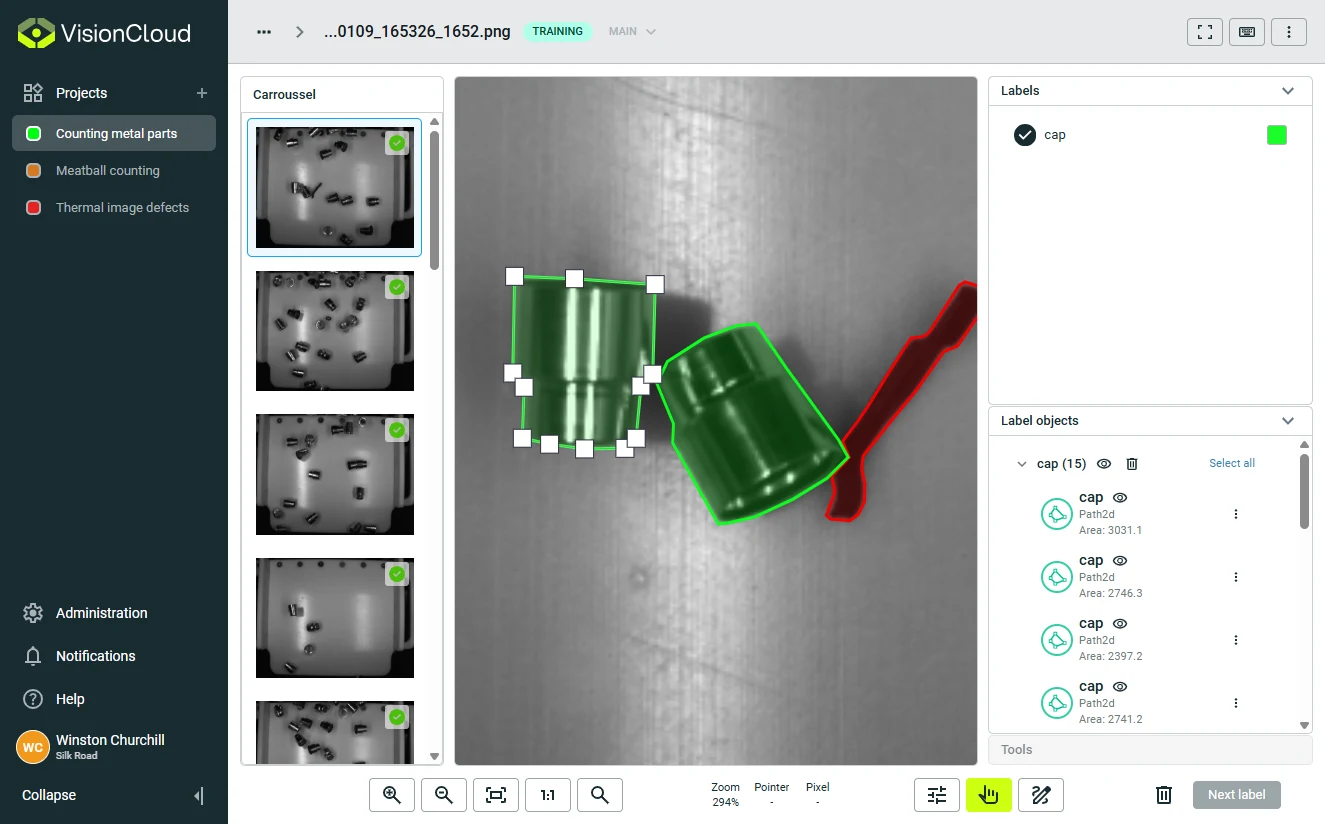Hide all cap objects using group eye icon
Viewport: 1325px width, 824px height.
[1104, 464]
